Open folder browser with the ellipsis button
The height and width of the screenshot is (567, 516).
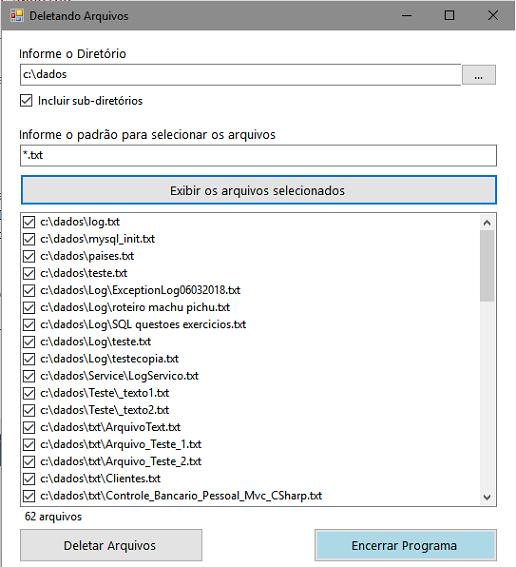click(x=479, y=75)
